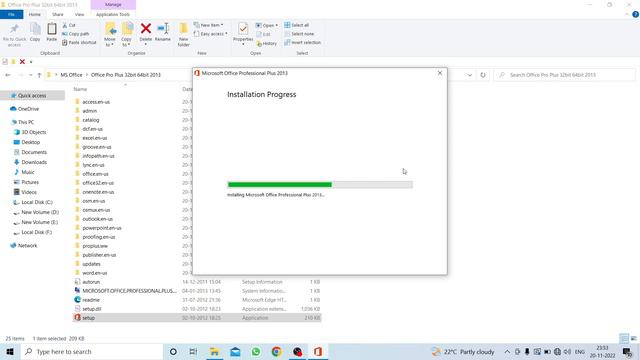
Task: Click Invert selection in ribbon
Action: (302, 42)
